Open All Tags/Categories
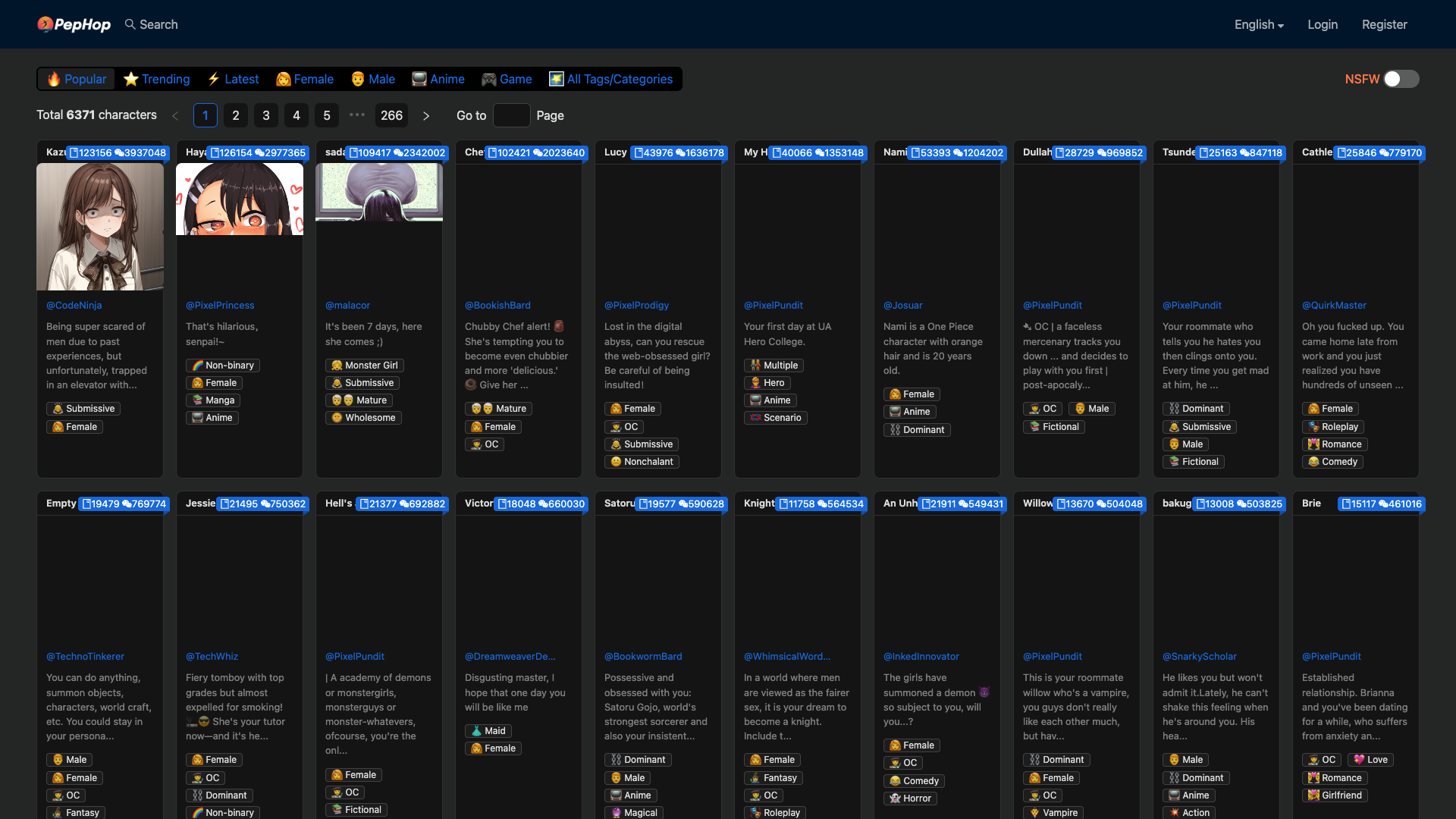The height and width of the screenshot is (819, 1456). (x=611, y=79)
